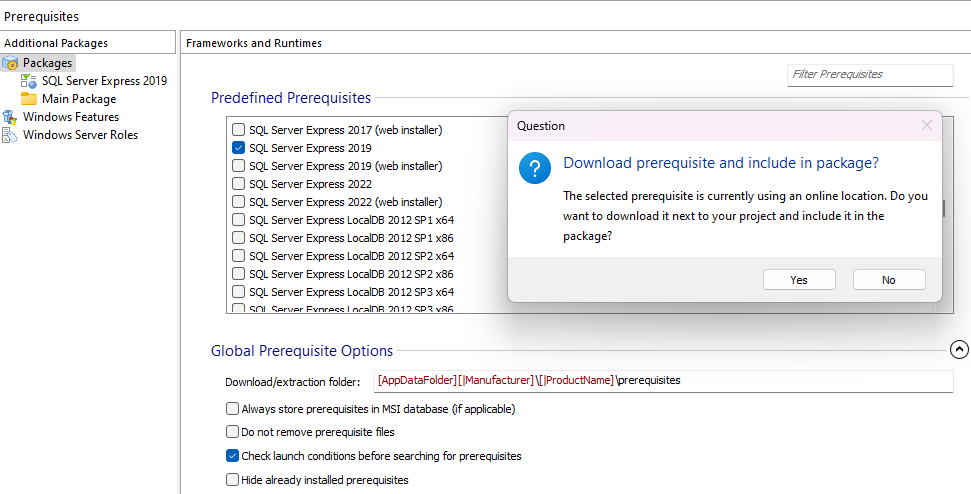Screen dimensions: 971x494
Task: Check SQL Server Express LocalDB 2012 SP2 x86
Action: pyautogui.click(x=238, y=274)
